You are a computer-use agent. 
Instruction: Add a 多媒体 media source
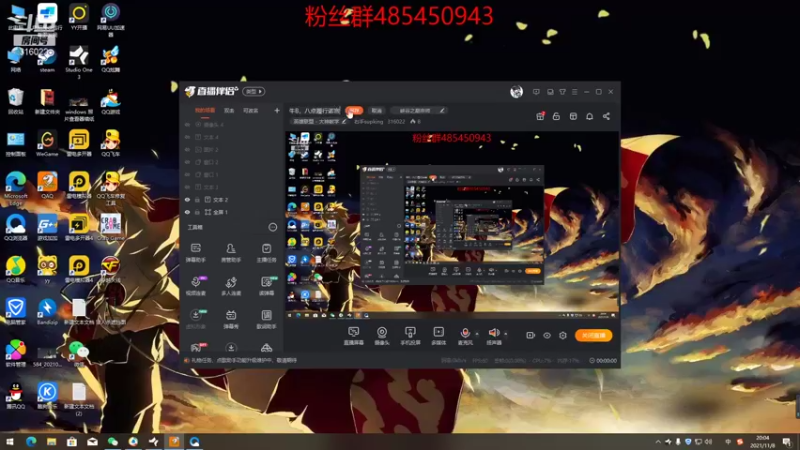click(439, 336)
